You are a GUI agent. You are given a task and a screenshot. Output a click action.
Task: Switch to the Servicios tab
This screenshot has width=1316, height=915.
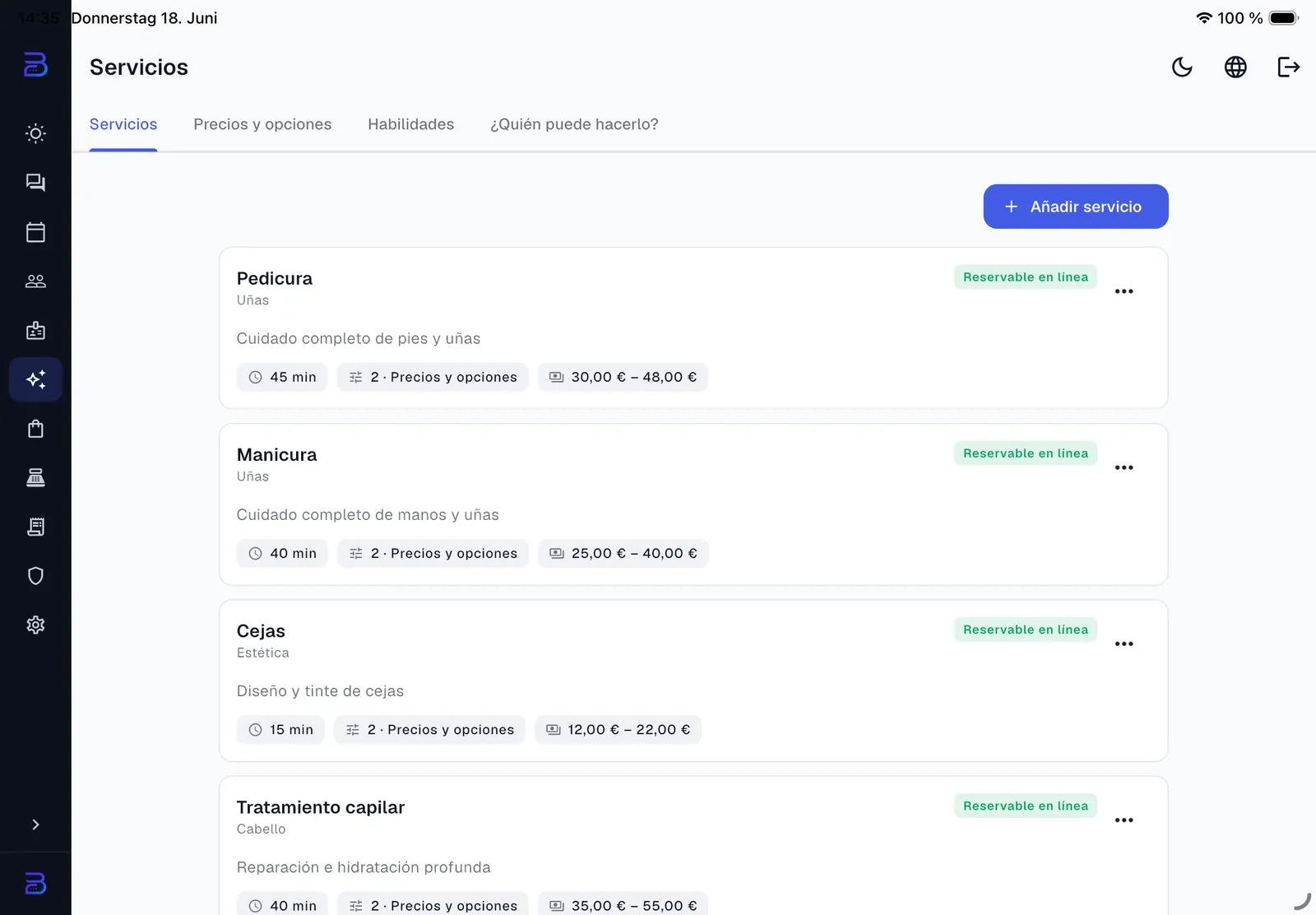click(123, 124)
